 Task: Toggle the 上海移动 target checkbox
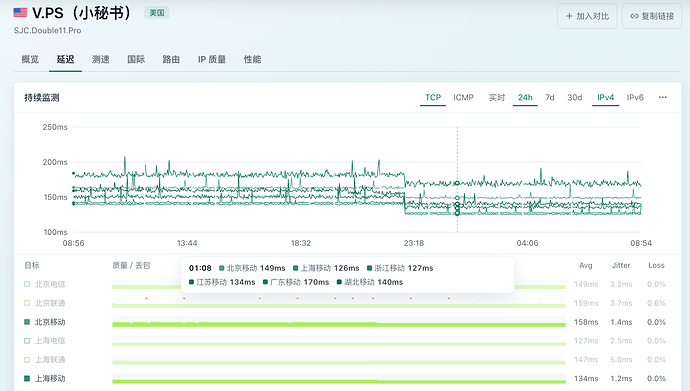(27, 378)
